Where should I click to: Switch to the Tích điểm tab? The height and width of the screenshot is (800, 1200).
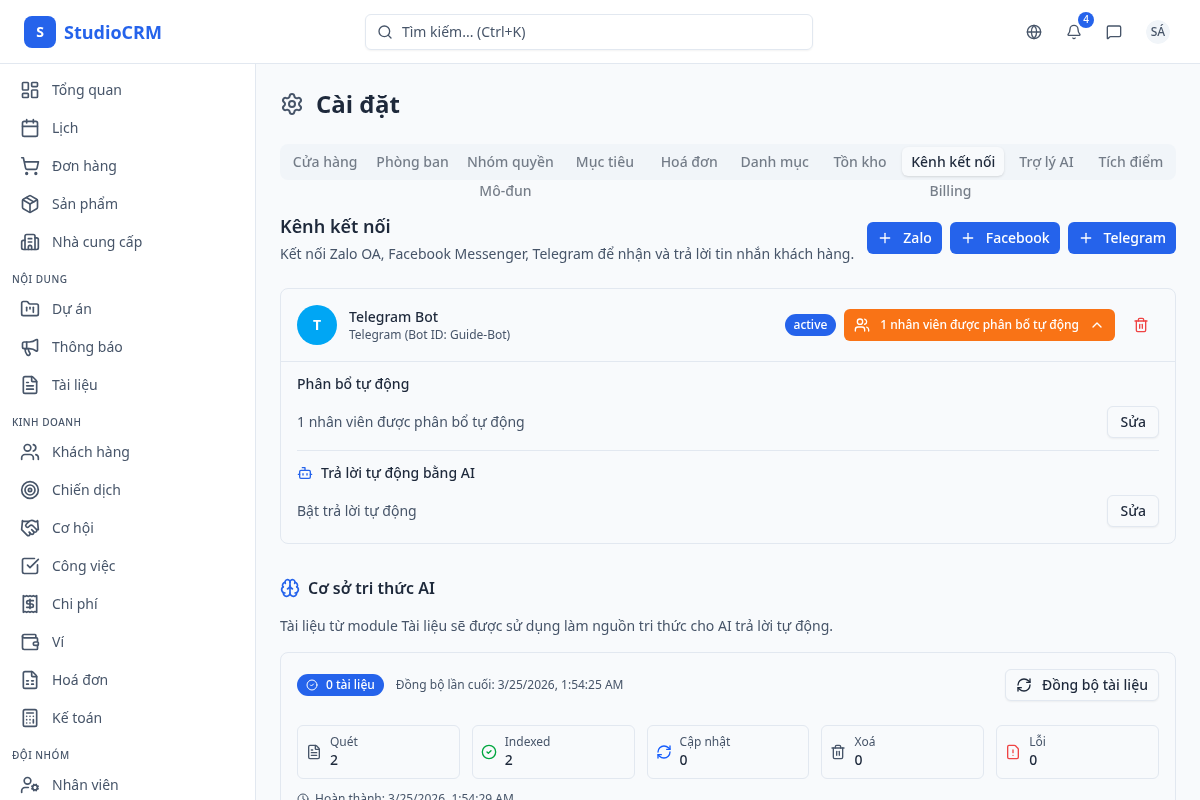point(1130,161)
